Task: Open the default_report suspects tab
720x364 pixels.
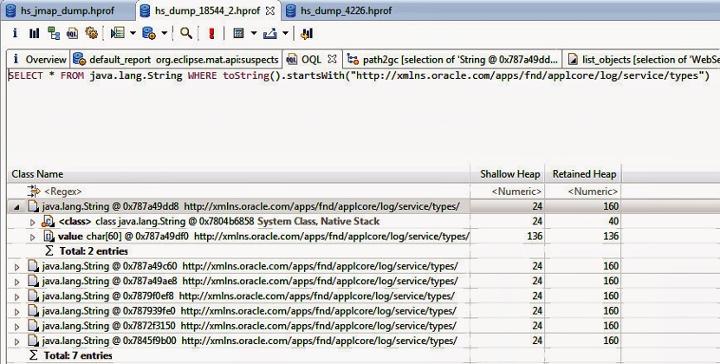Action: pos(176,60)
